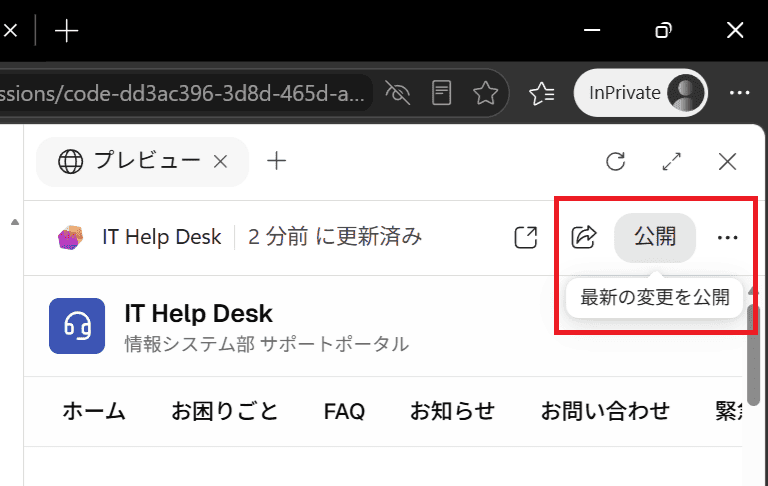Click the left pane scroll up arrow
This screenshot has width=768, height=486.
[15, 222]
